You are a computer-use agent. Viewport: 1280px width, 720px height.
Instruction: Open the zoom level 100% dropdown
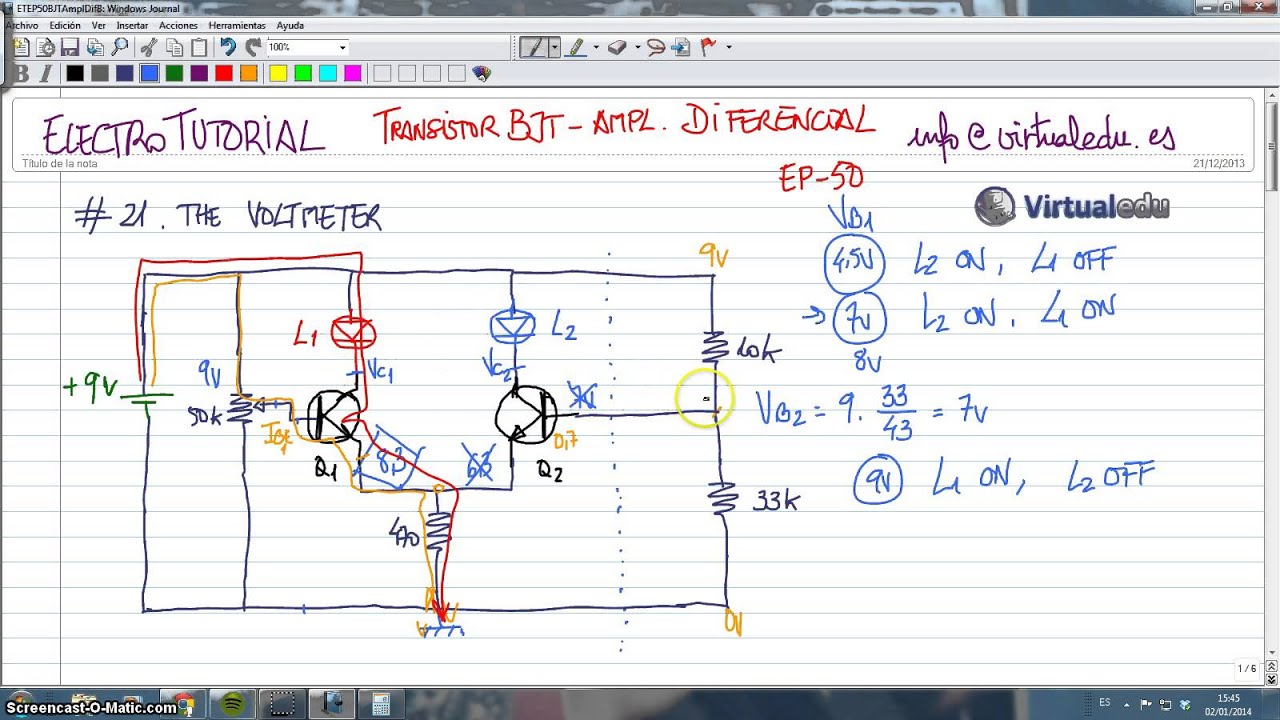point(343,47)
